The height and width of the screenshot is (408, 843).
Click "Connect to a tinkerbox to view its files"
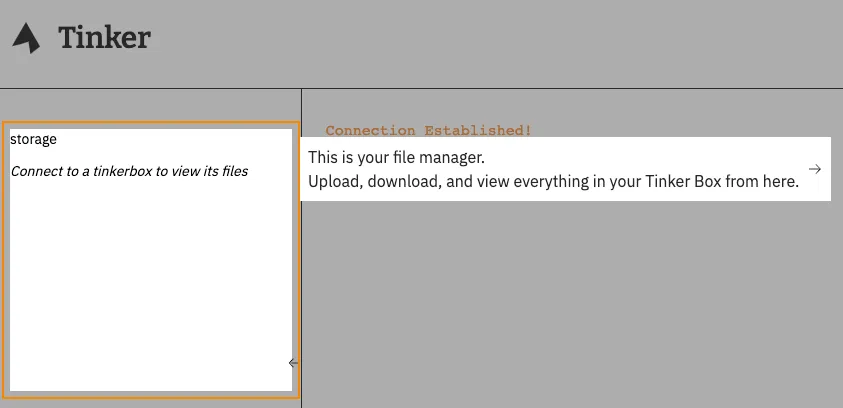pyautogui.click(x=130, y=171)
